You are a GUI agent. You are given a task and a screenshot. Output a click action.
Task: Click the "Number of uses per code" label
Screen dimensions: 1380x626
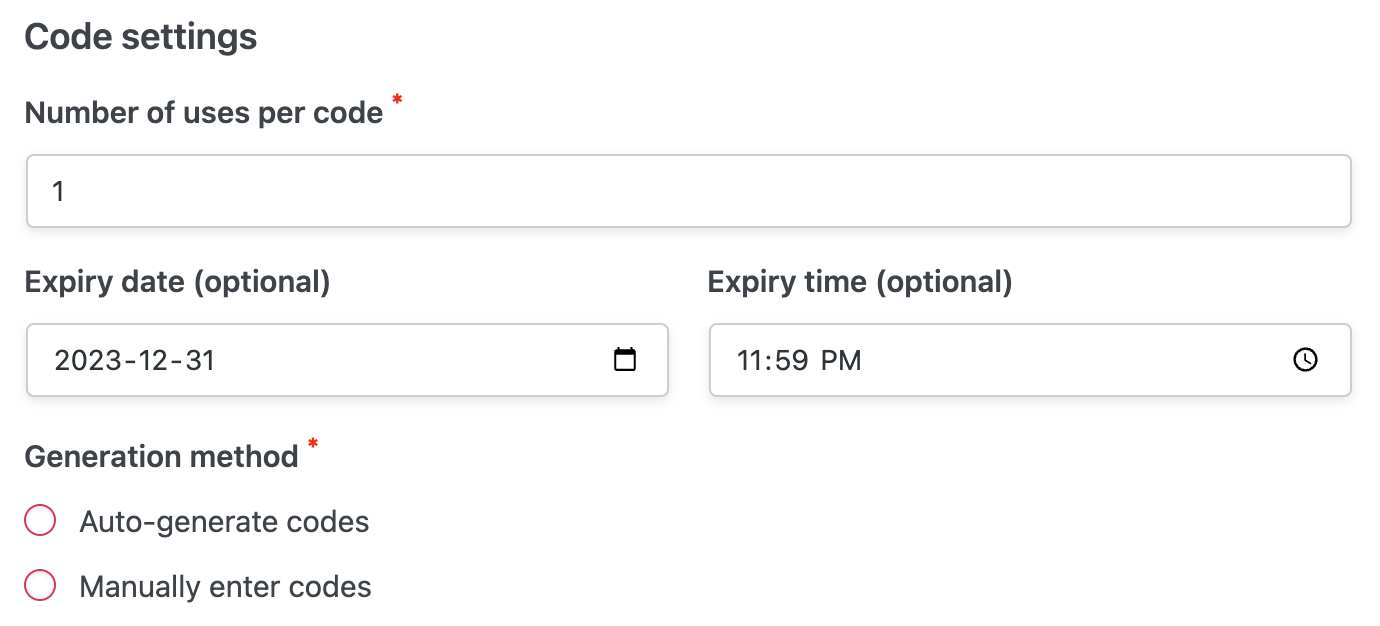(x=204, y=113)
